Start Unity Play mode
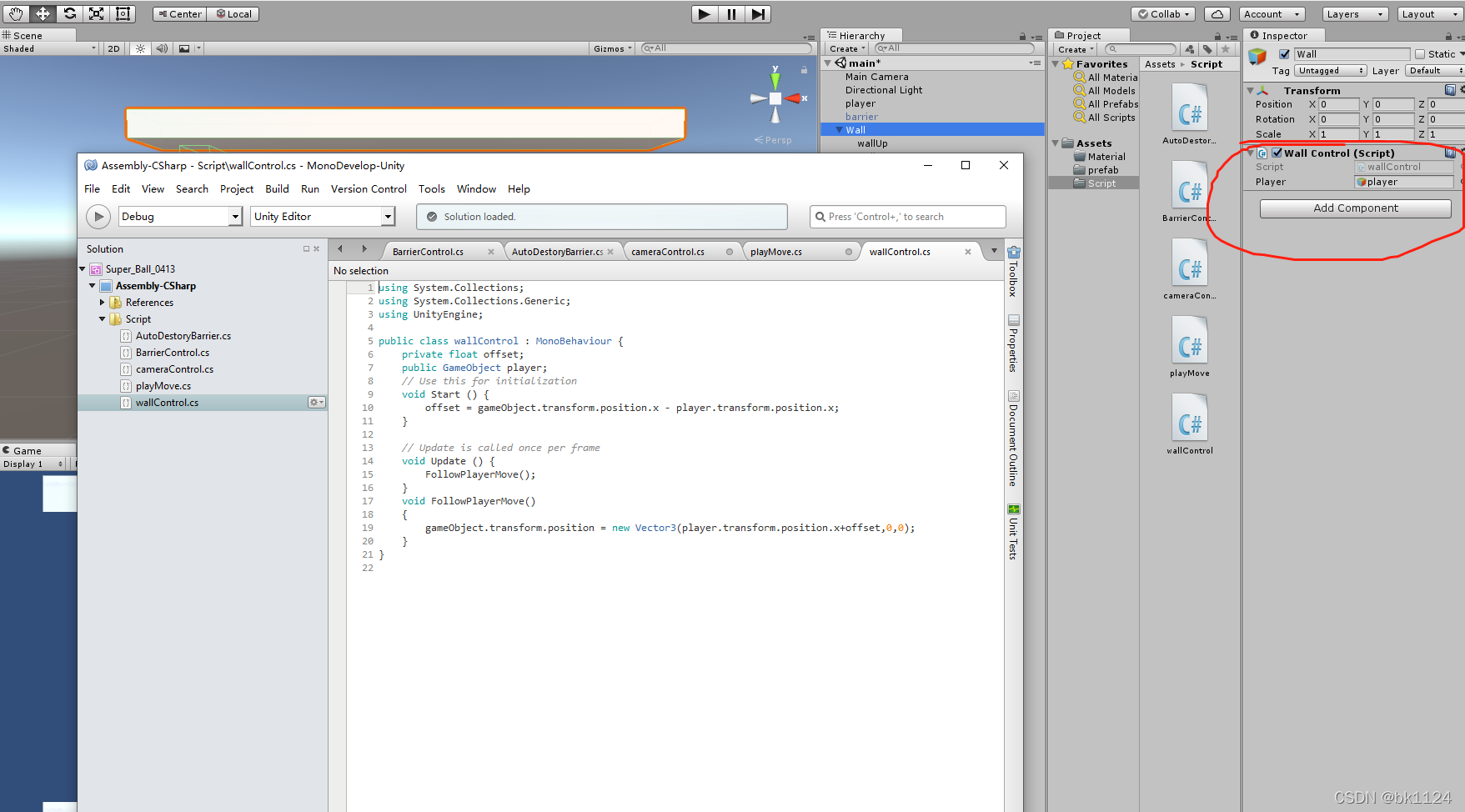This screenshot has height=812, width=1465. 705,13
